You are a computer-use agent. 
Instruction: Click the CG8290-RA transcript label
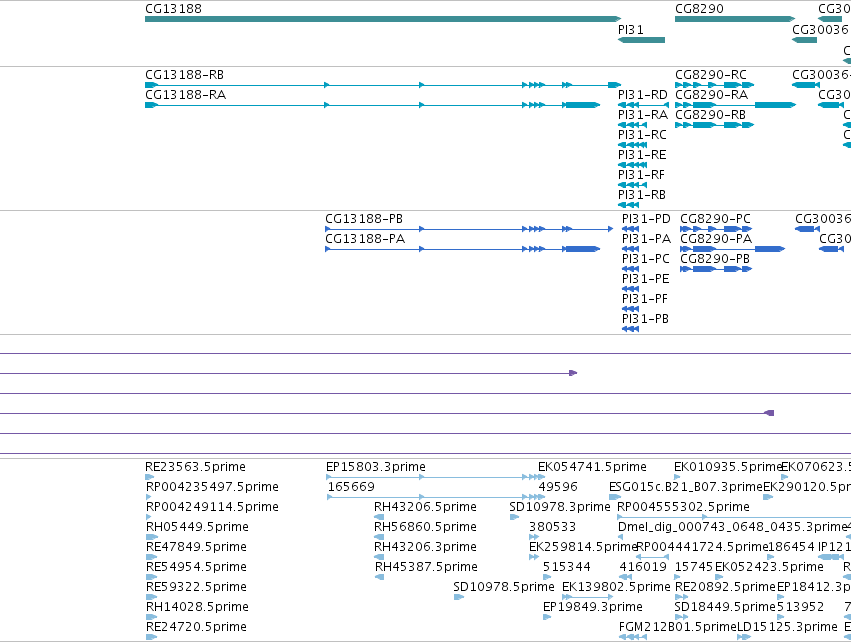pyautogui.click(x=712, y=94)
